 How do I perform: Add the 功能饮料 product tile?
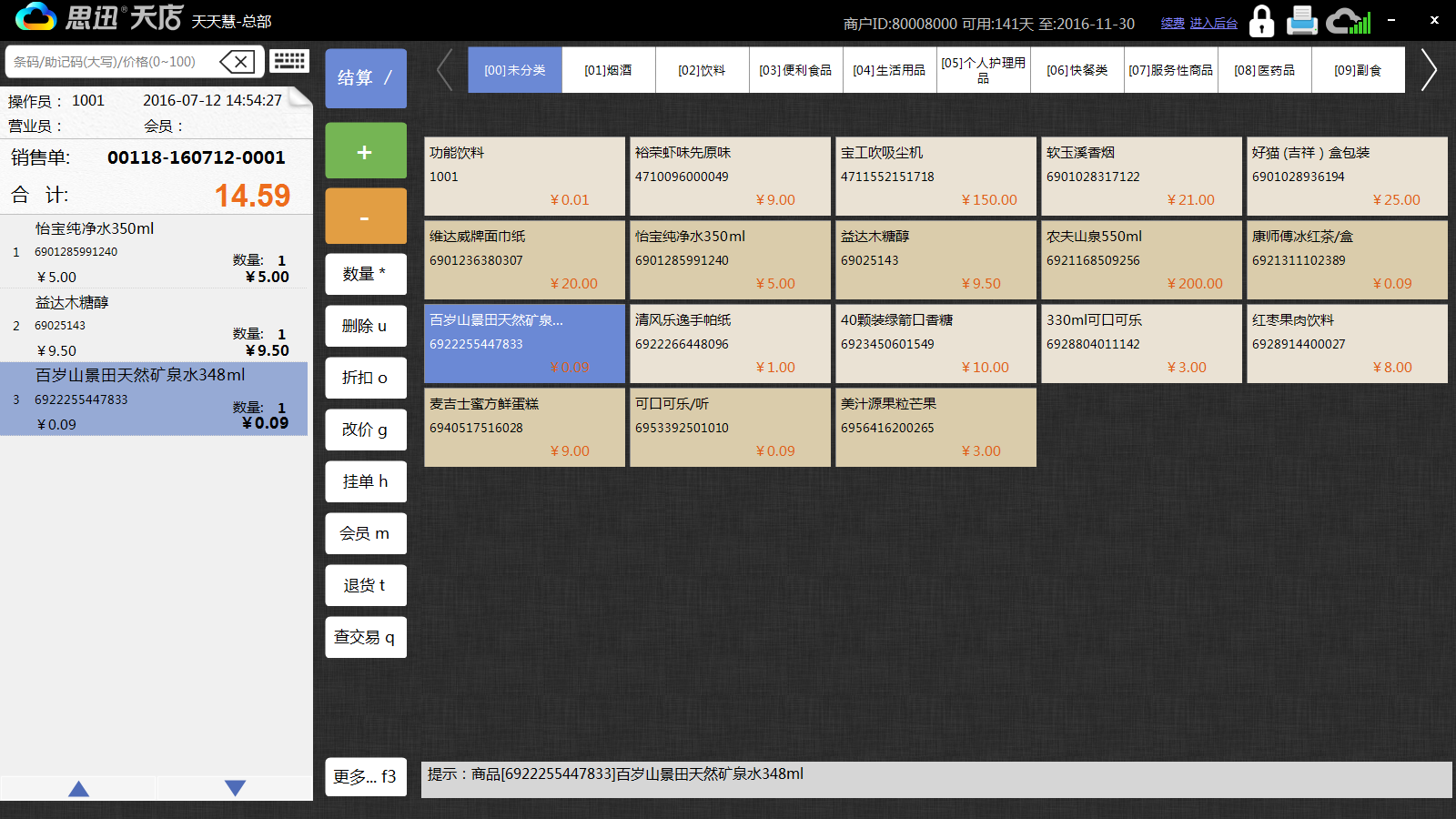[525, 177]
